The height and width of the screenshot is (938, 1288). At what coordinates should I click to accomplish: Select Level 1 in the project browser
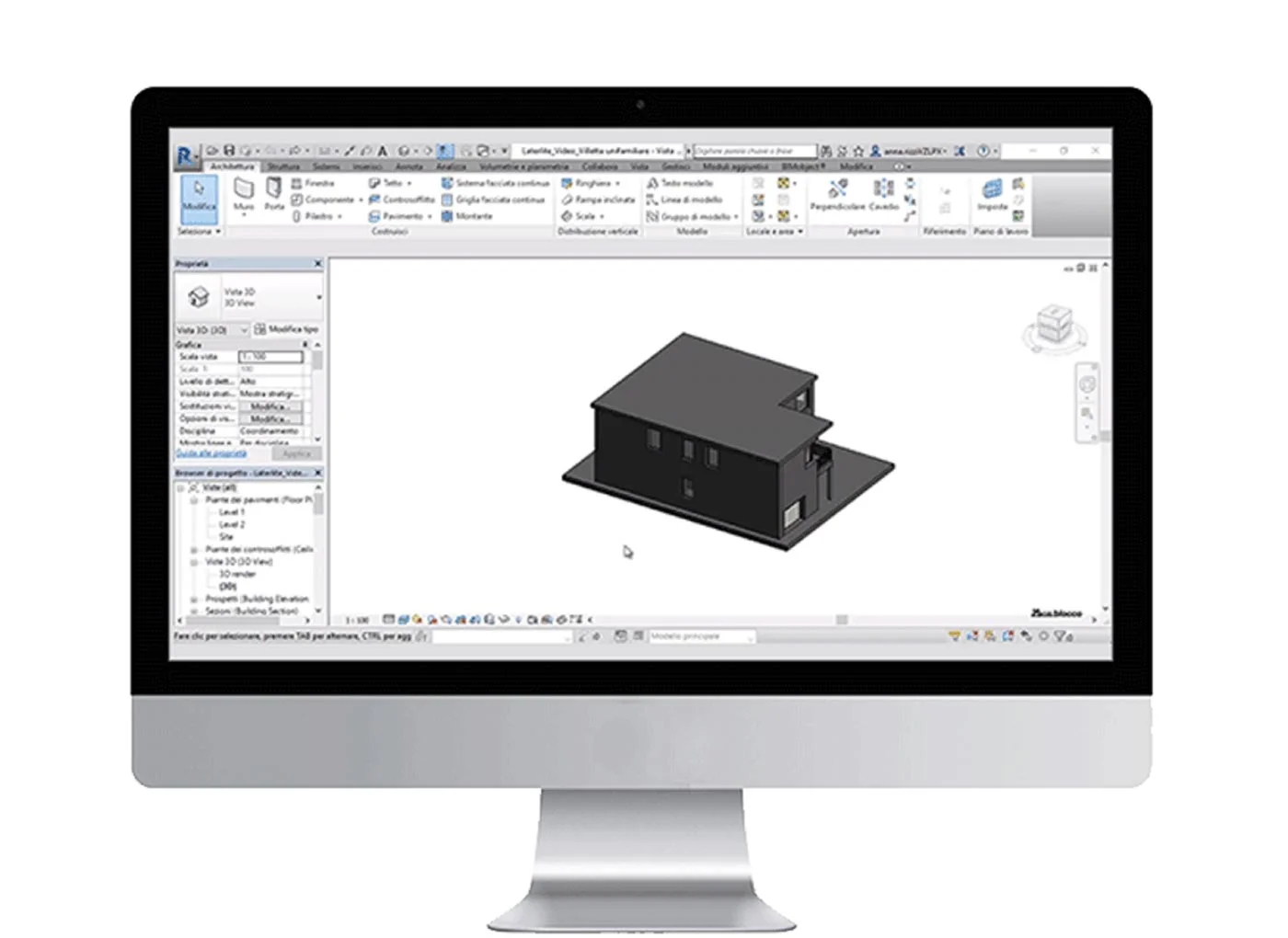click(x=232, y=511)
